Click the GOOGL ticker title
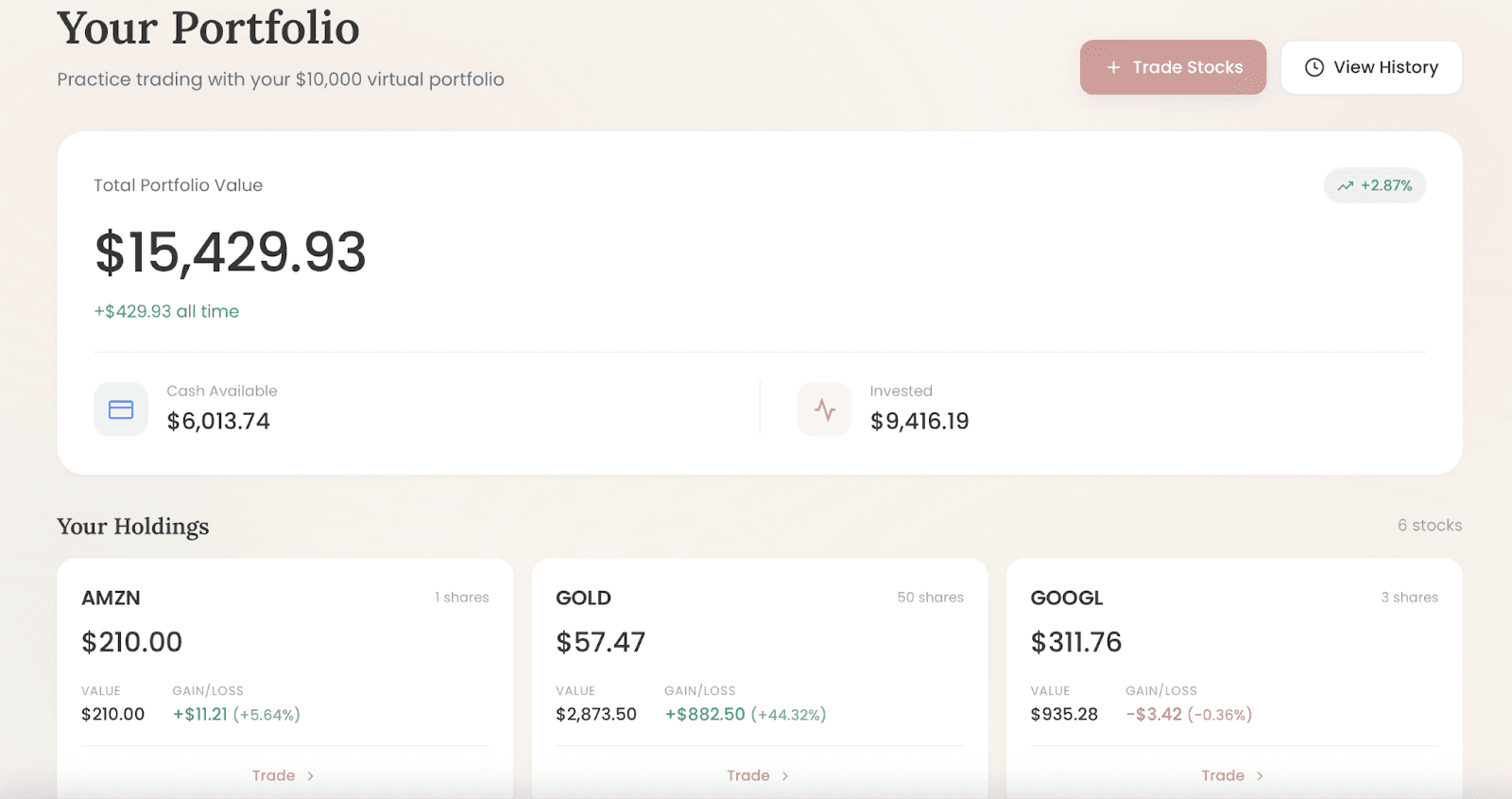Image resolution: width=1512 pixels, height=799 pixels. tap(1066, 598)
